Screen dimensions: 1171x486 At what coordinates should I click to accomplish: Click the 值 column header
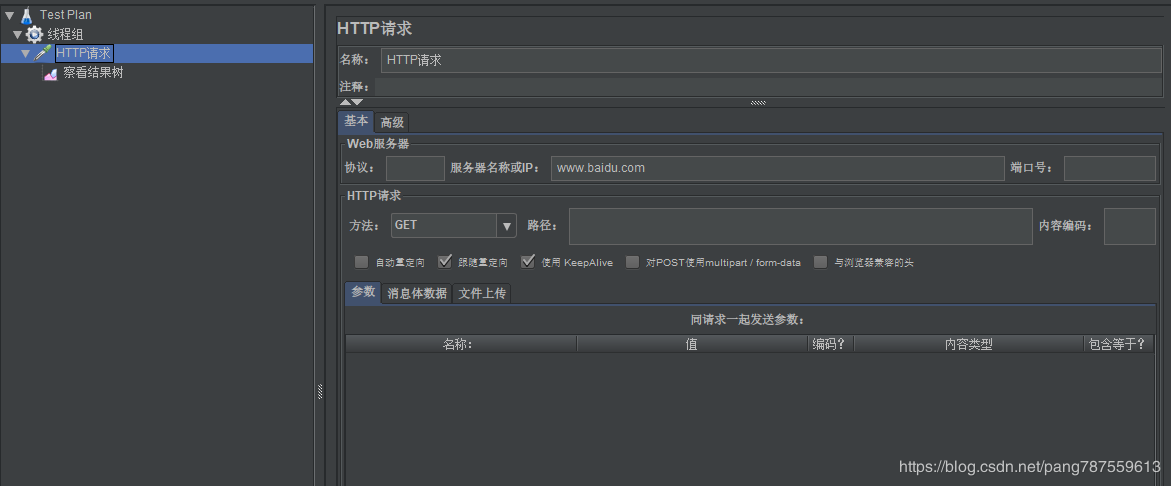tap(692, 344)
